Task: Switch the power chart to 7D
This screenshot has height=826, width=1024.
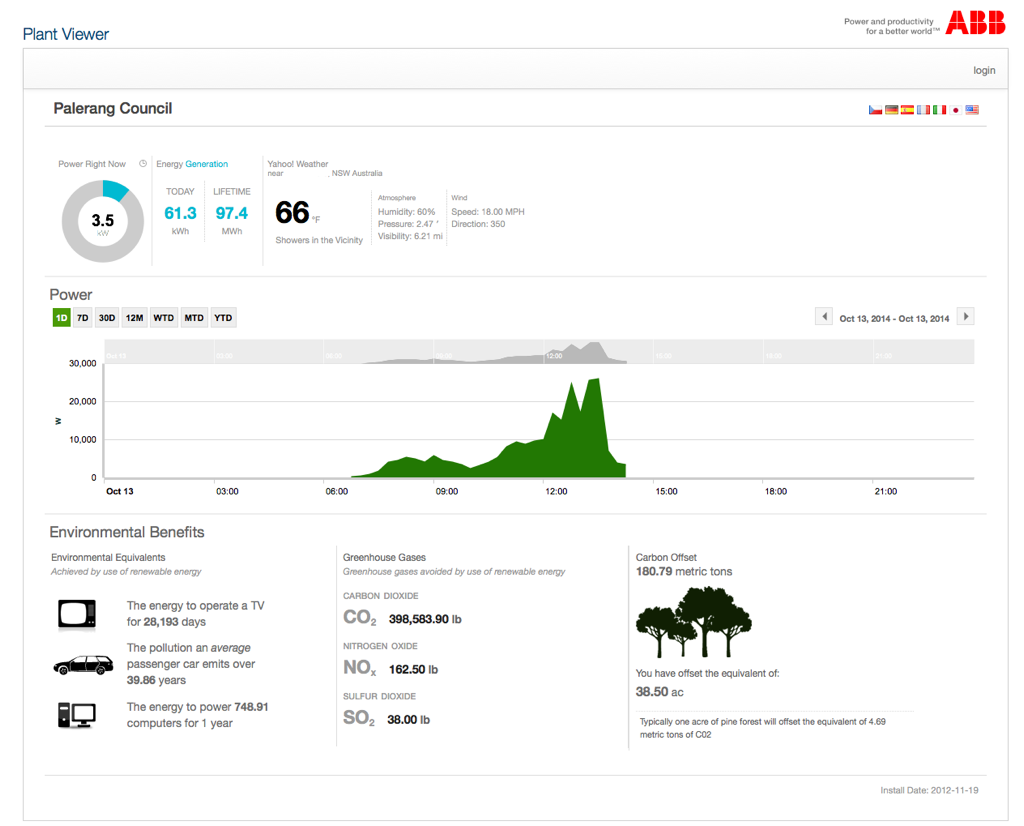Action: pos(83,318)
